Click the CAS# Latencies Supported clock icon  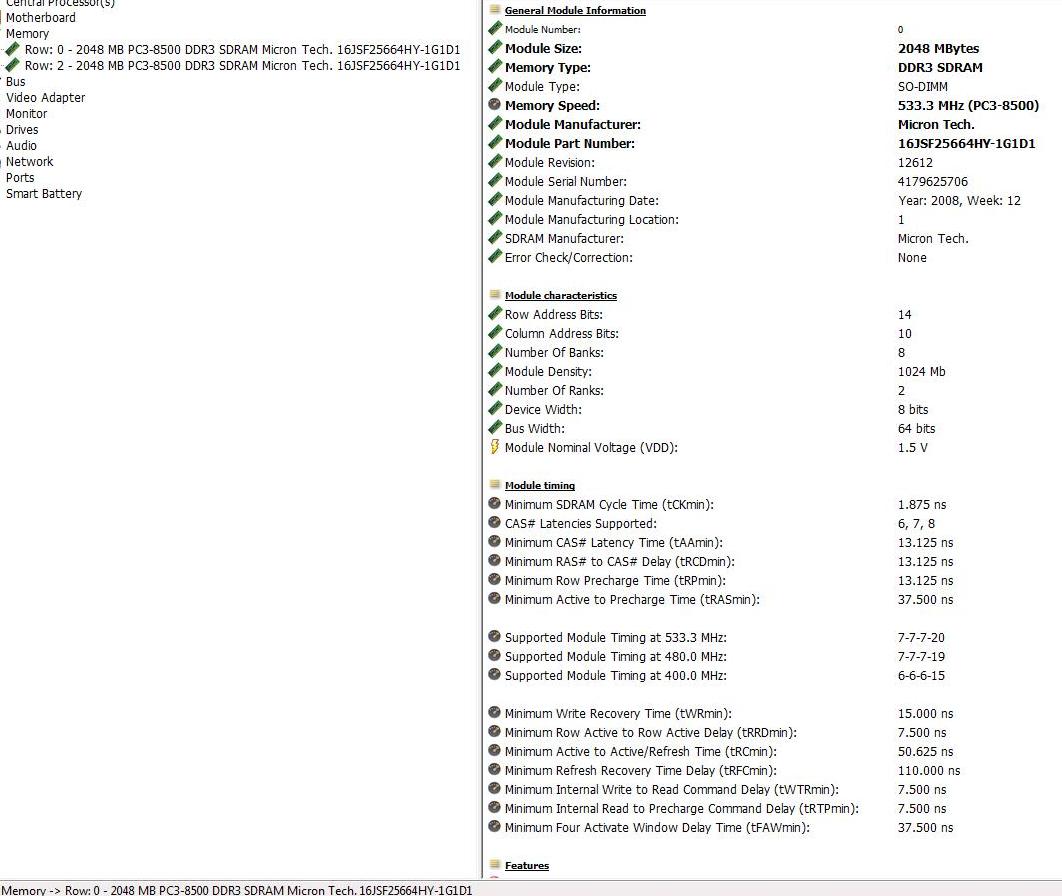click(494, 522)
